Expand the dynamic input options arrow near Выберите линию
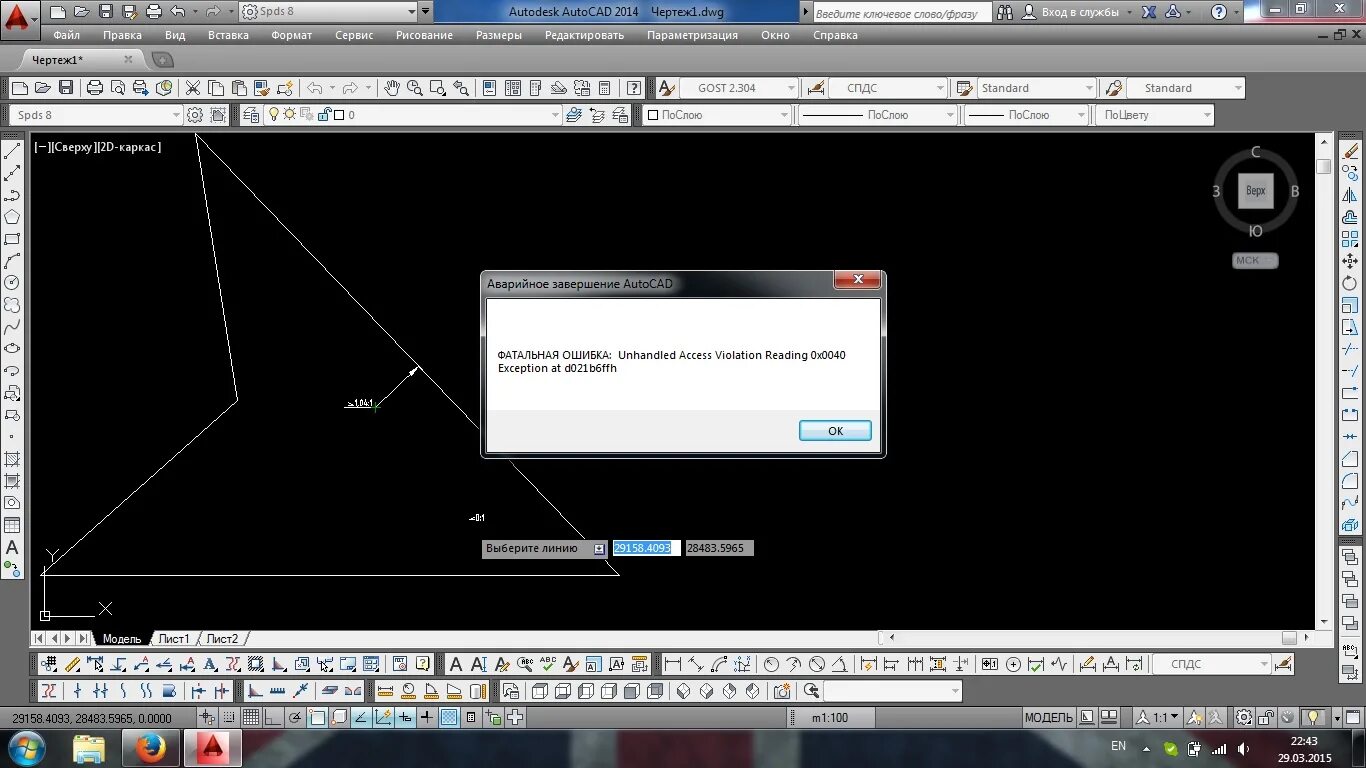This screenshot has height=768, width=1366. click(598, 549)
